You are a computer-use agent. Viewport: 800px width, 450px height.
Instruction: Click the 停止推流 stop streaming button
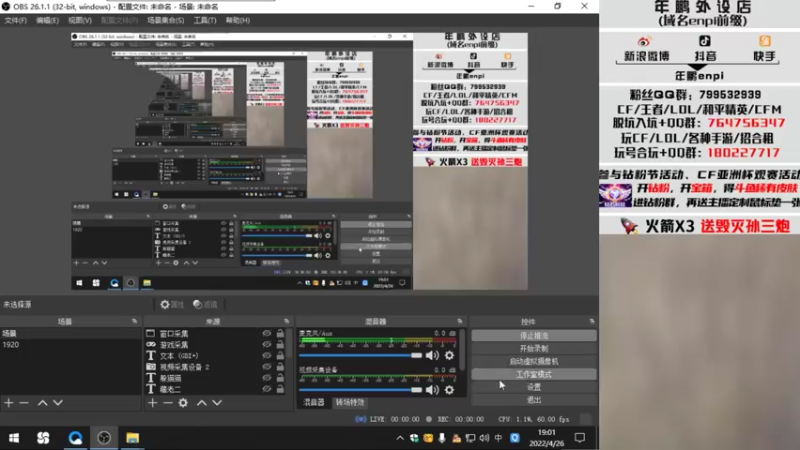pyautogui.click(x=534, y=336)
